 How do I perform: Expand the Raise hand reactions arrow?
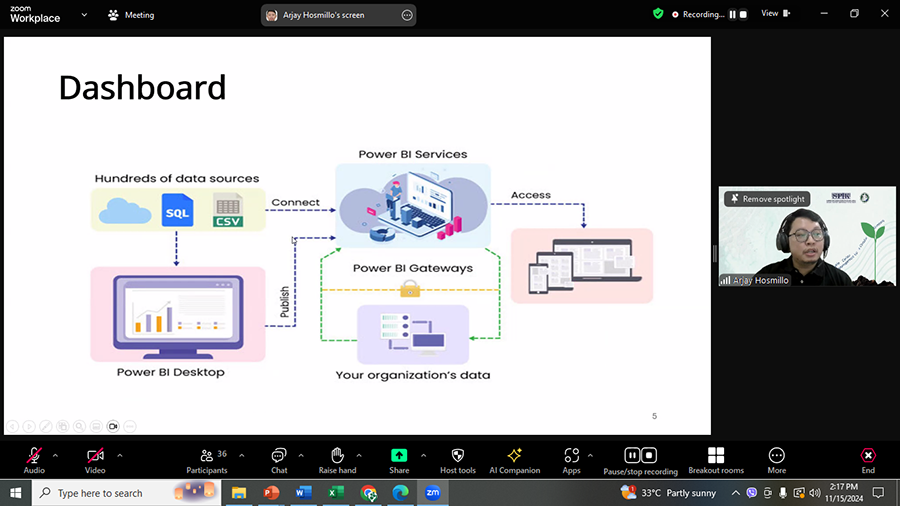(359, 456)
